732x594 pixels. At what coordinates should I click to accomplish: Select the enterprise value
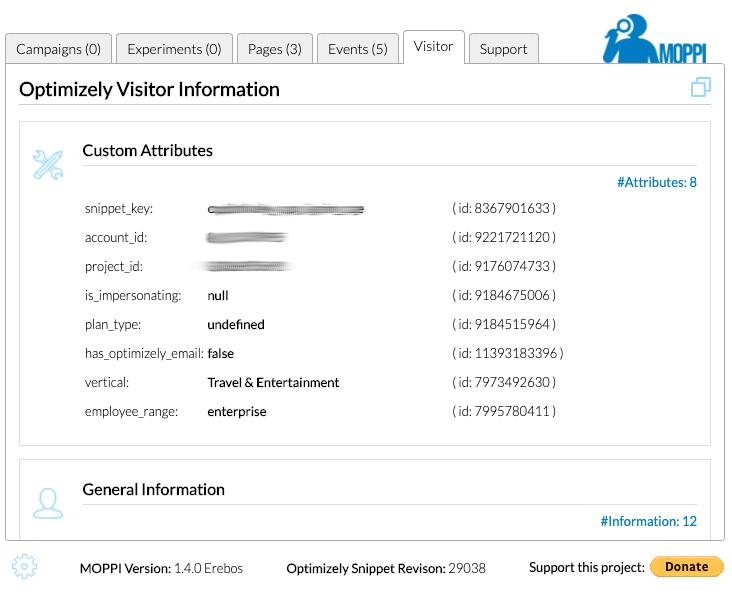click(x=237, y=411)
